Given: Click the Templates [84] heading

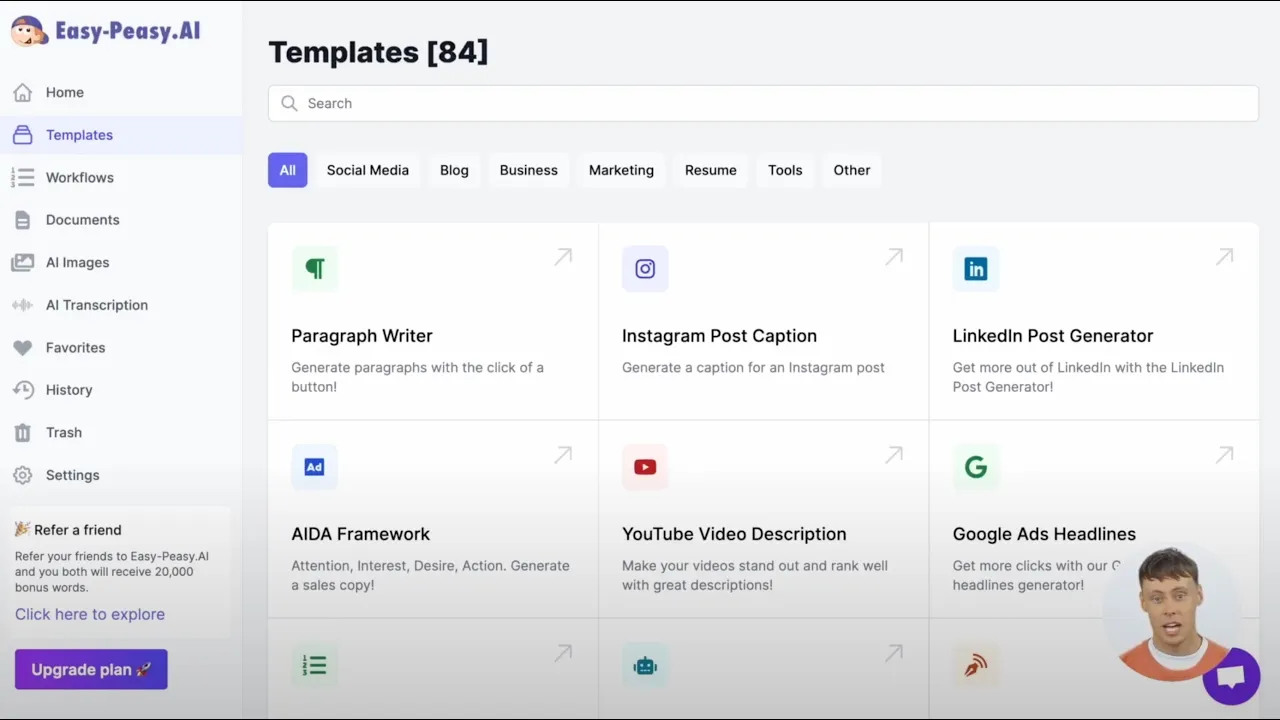Looking at the screenshot, I should point(378,52).
